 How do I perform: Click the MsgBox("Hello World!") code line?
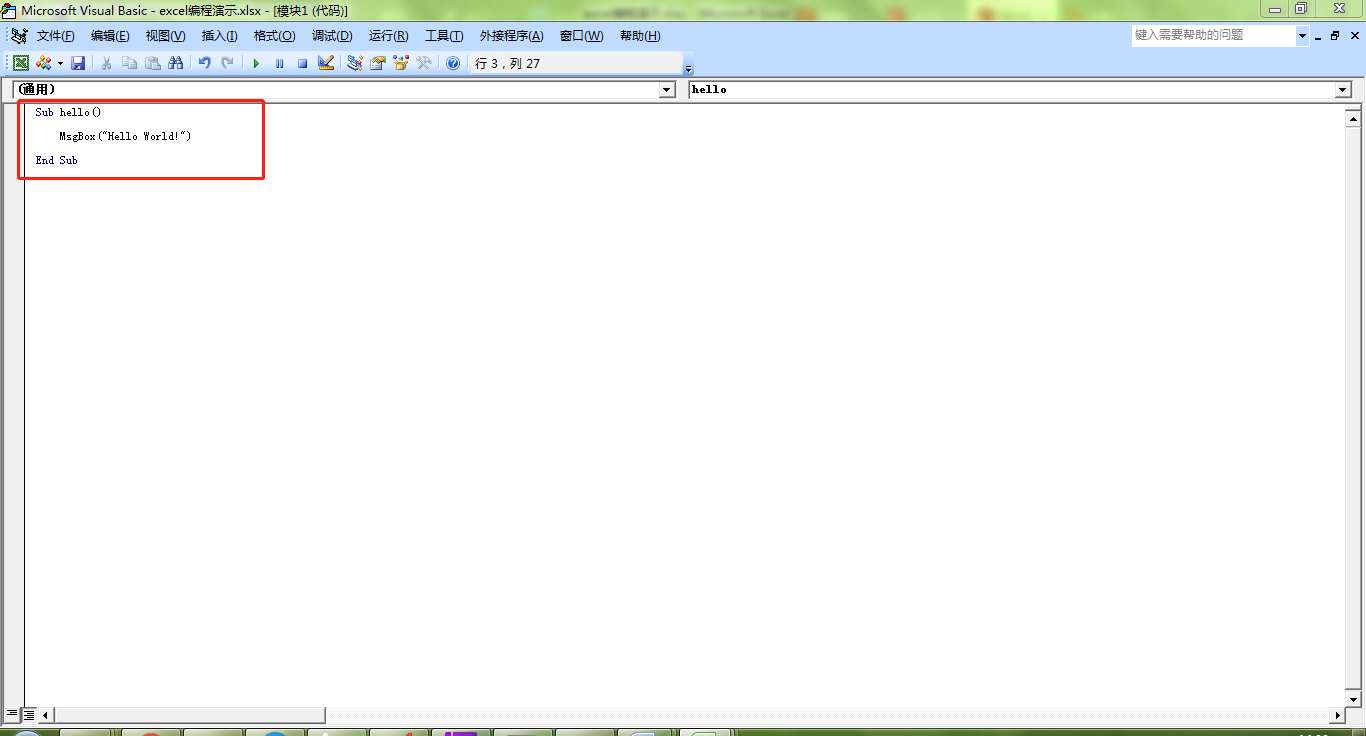pos(125,136)
